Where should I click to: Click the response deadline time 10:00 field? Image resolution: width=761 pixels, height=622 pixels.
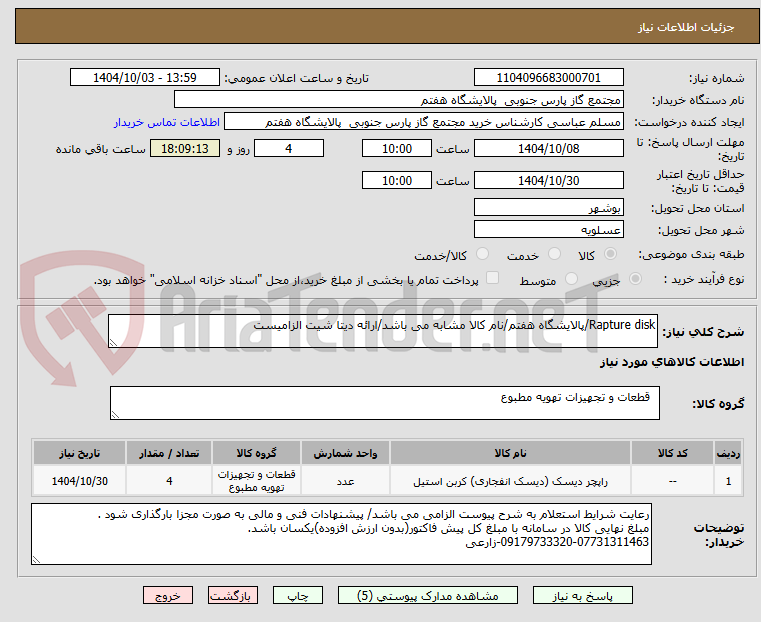point(397,148)
